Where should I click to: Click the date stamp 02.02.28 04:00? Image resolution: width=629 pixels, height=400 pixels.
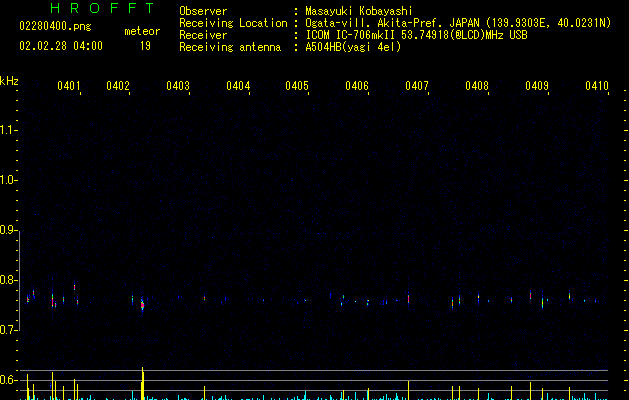pyautogui.click(x=61, y=46)
